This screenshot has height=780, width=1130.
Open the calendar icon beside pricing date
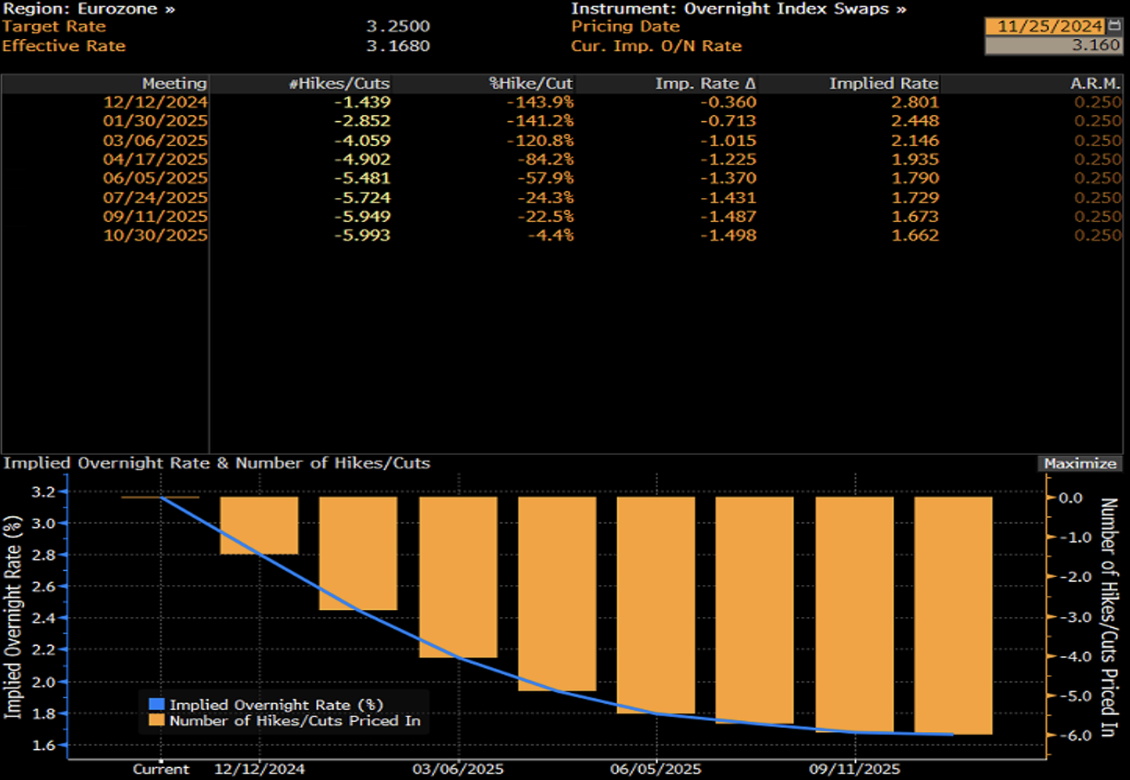[x=1114, y=26]
